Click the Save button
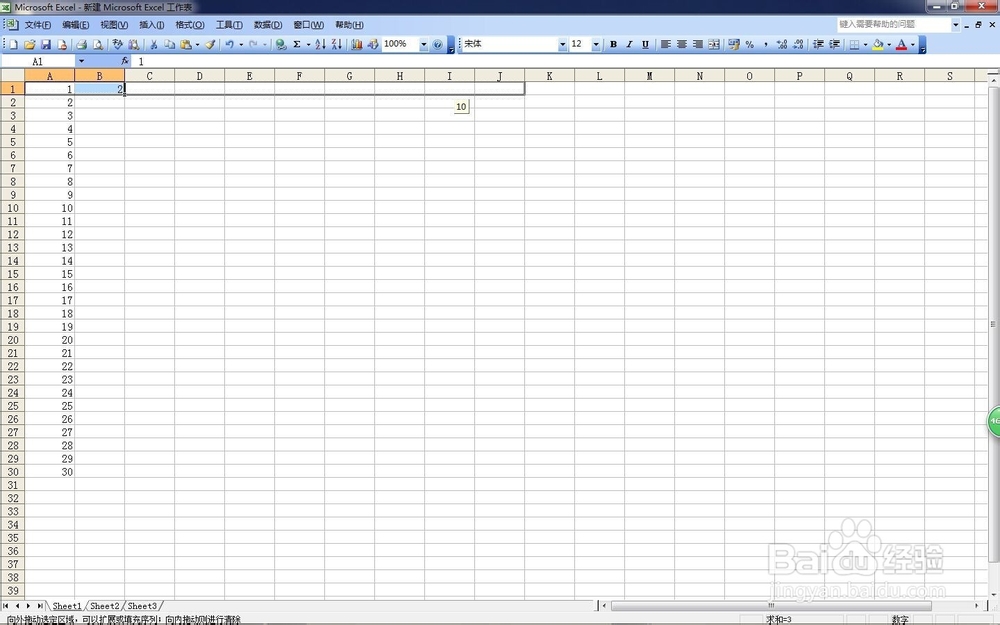 44,44
